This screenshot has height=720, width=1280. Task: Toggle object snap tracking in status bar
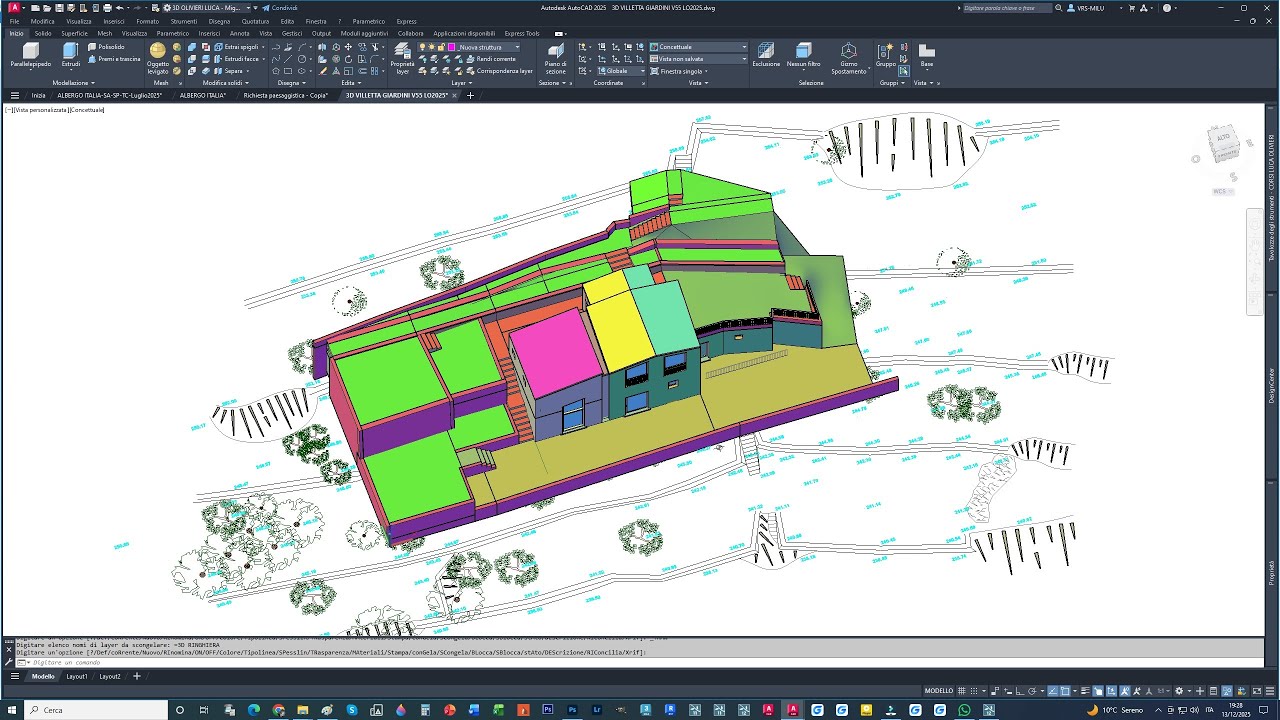coord(1052,691)
